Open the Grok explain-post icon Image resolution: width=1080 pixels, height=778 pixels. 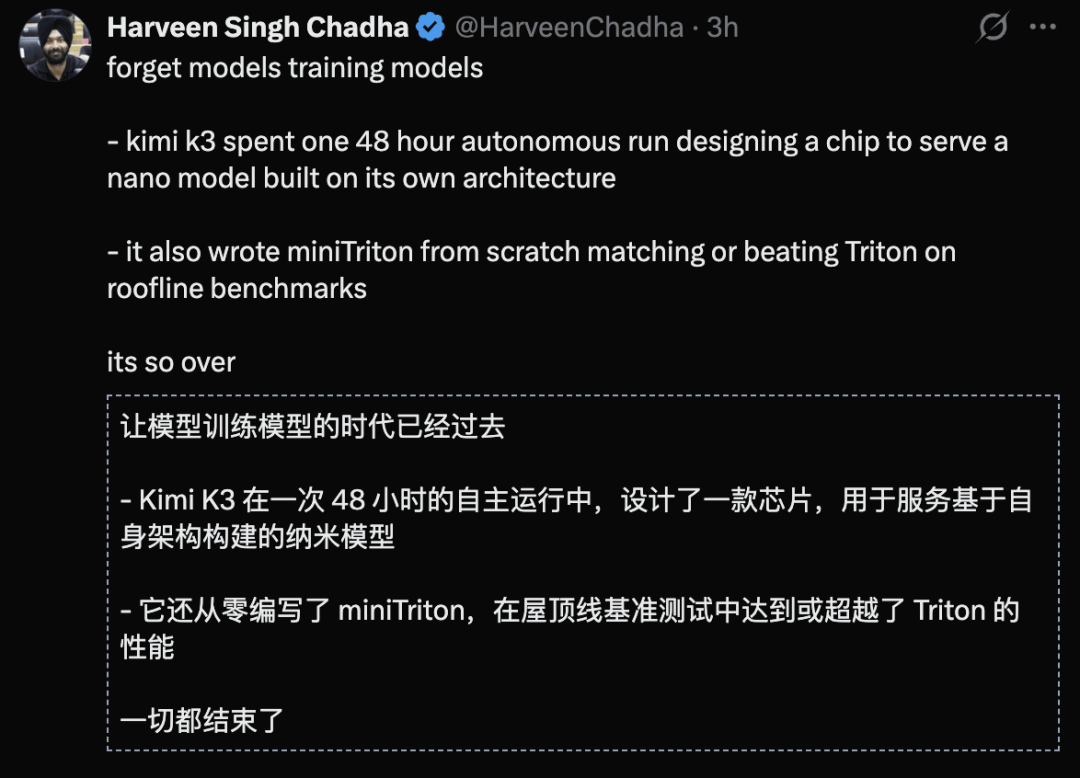pos(993,27)
